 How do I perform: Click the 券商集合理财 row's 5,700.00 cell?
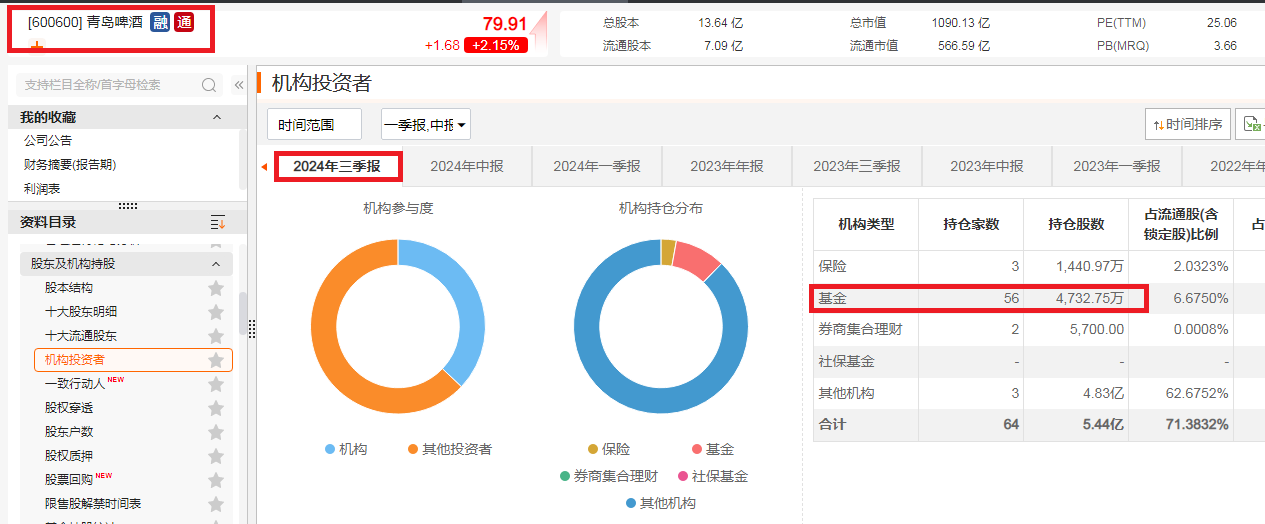coord(1075,329)
